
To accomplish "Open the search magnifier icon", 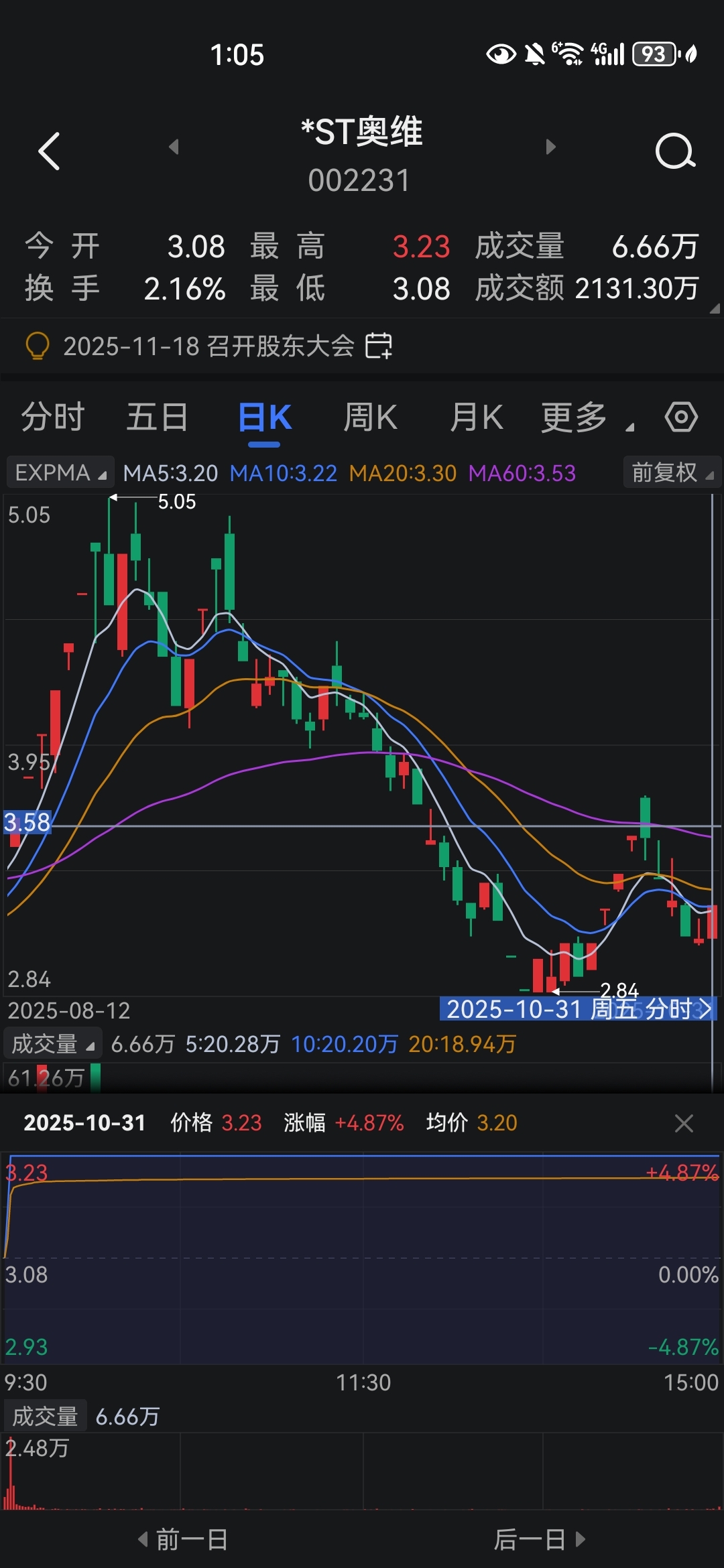I will [x=675, y=151].
